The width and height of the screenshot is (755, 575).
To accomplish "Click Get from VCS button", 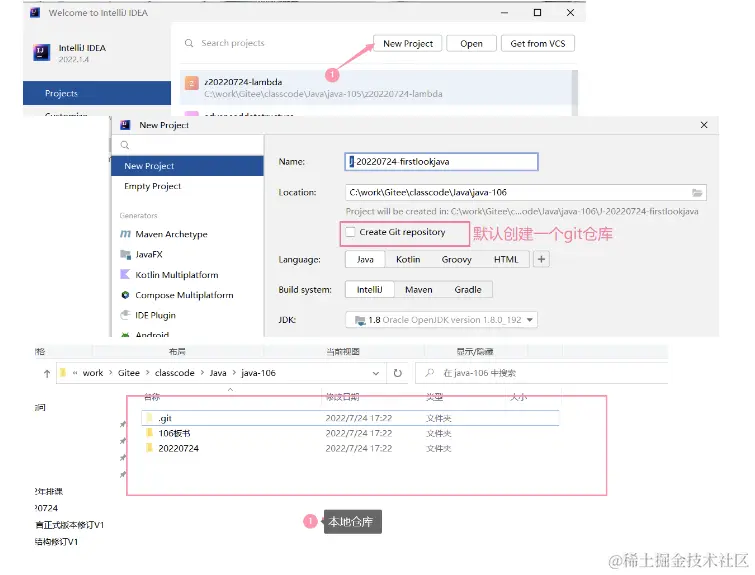I will click(x=538, y=43).
